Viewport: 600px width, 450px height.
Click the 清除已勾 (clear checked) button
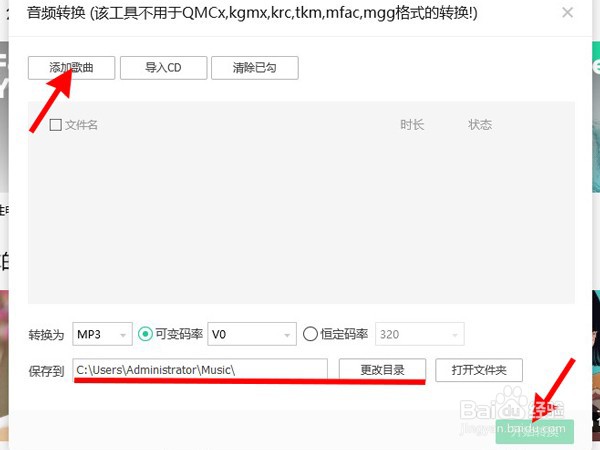[254, 68]
